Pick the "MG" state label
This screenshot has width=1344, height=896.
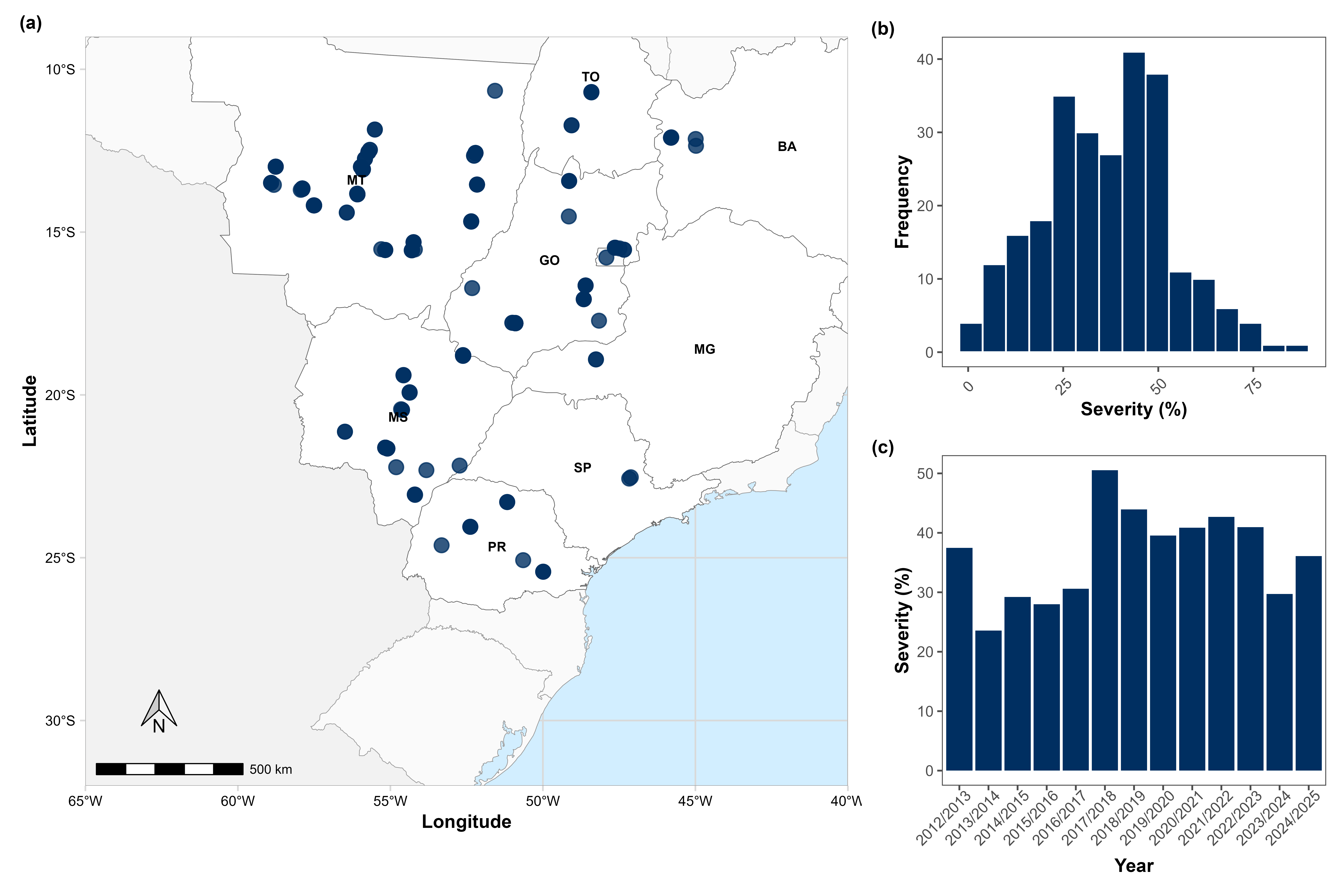[x=704, y=349]
